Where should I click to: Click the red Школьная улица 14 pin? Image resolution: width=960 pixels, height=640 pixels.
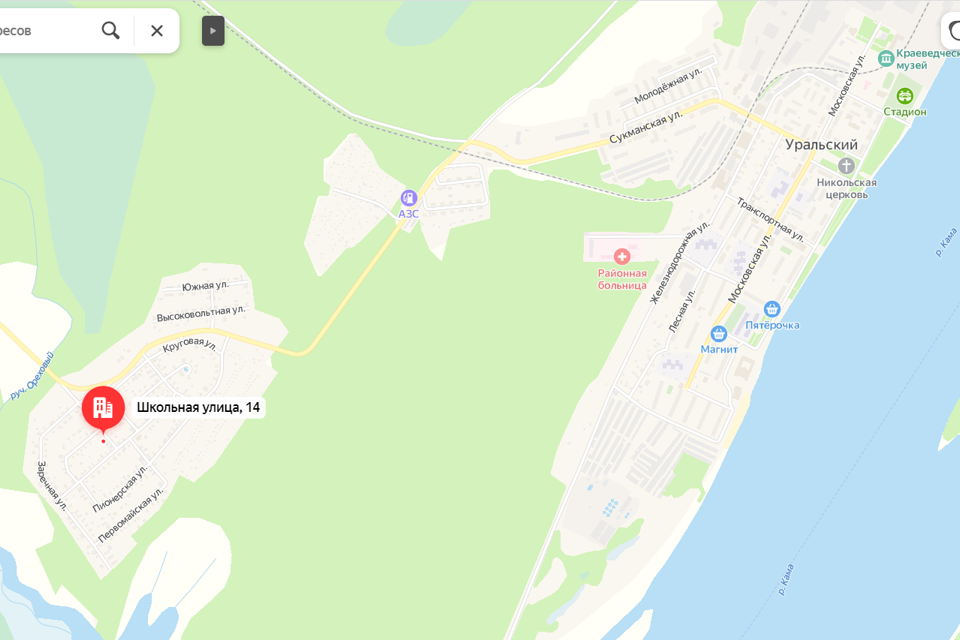click(x=103, y=408)
